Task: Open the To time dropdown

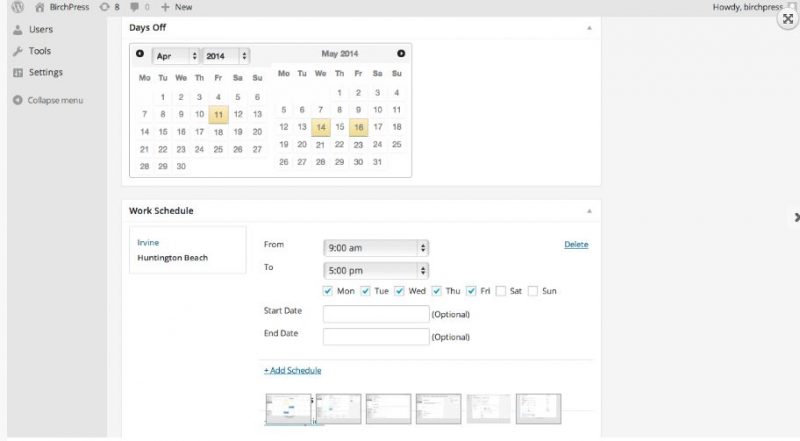Action: click(376, 270)
